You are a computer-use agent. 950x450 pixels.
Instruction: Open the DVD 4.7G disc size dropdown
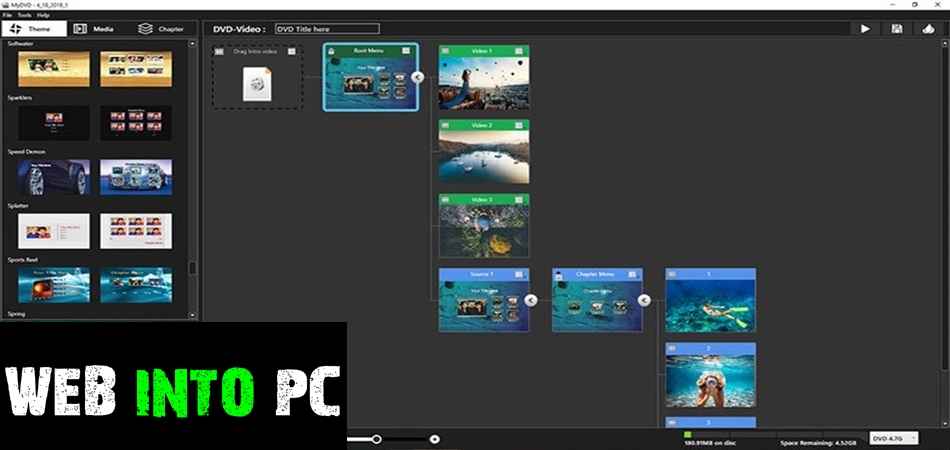pos(893,438)
